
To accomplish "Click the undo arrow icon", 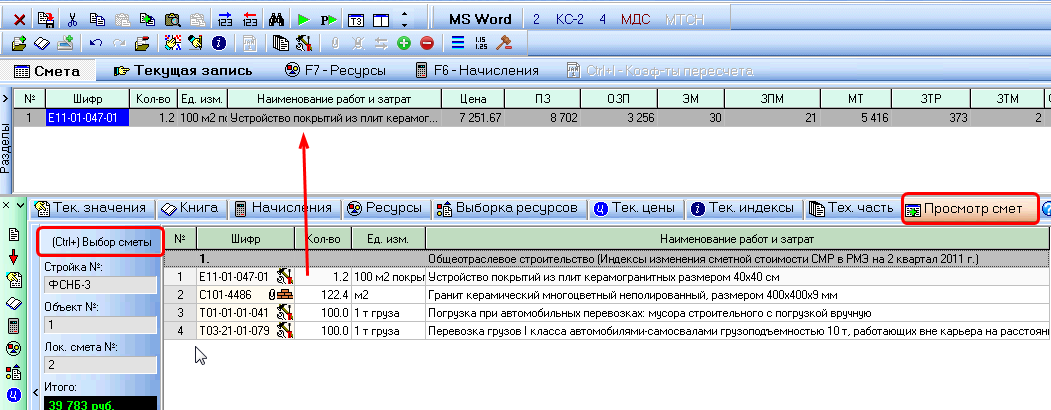I will [x=96, y=43].
